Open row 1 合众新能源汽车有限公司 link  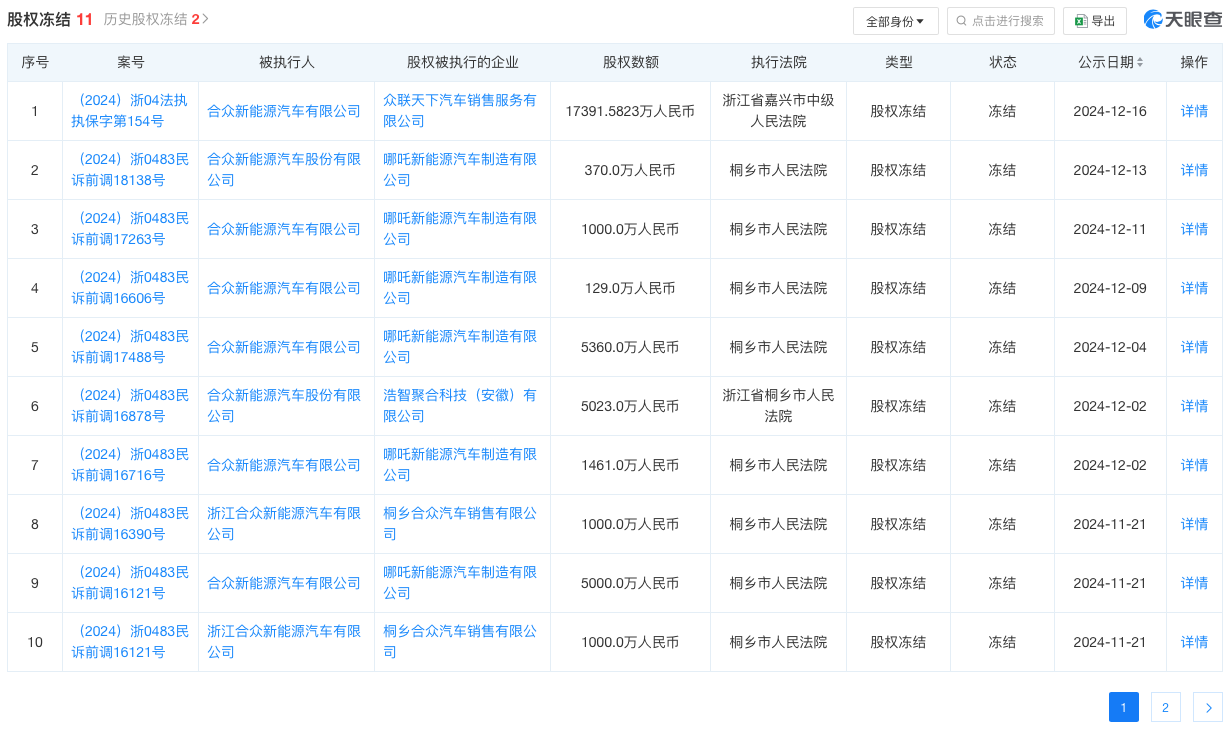click(x=284, y=111)
